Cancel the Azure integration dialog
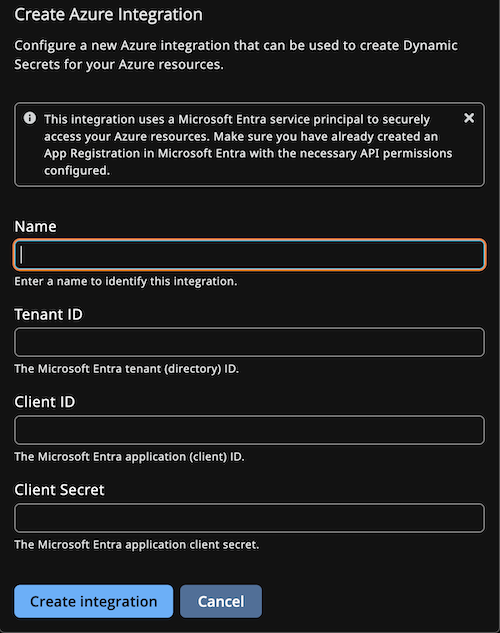Image resolution: width=500 pixels, height=633 pixels. (221, 602)
